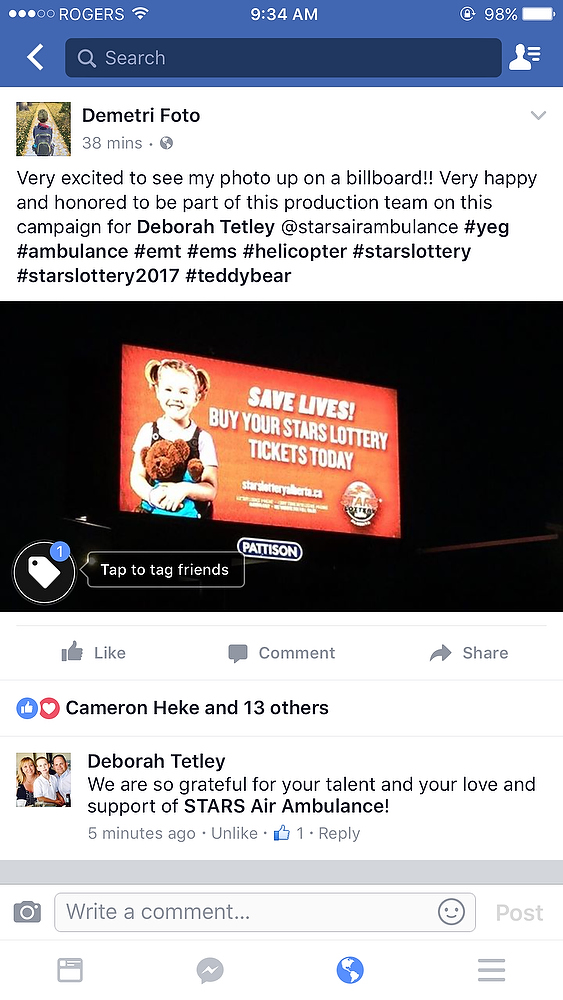Open the hamburger menu tab
Image resolution: width=563 pixels, height=1000 pixels.
[492, 970]
